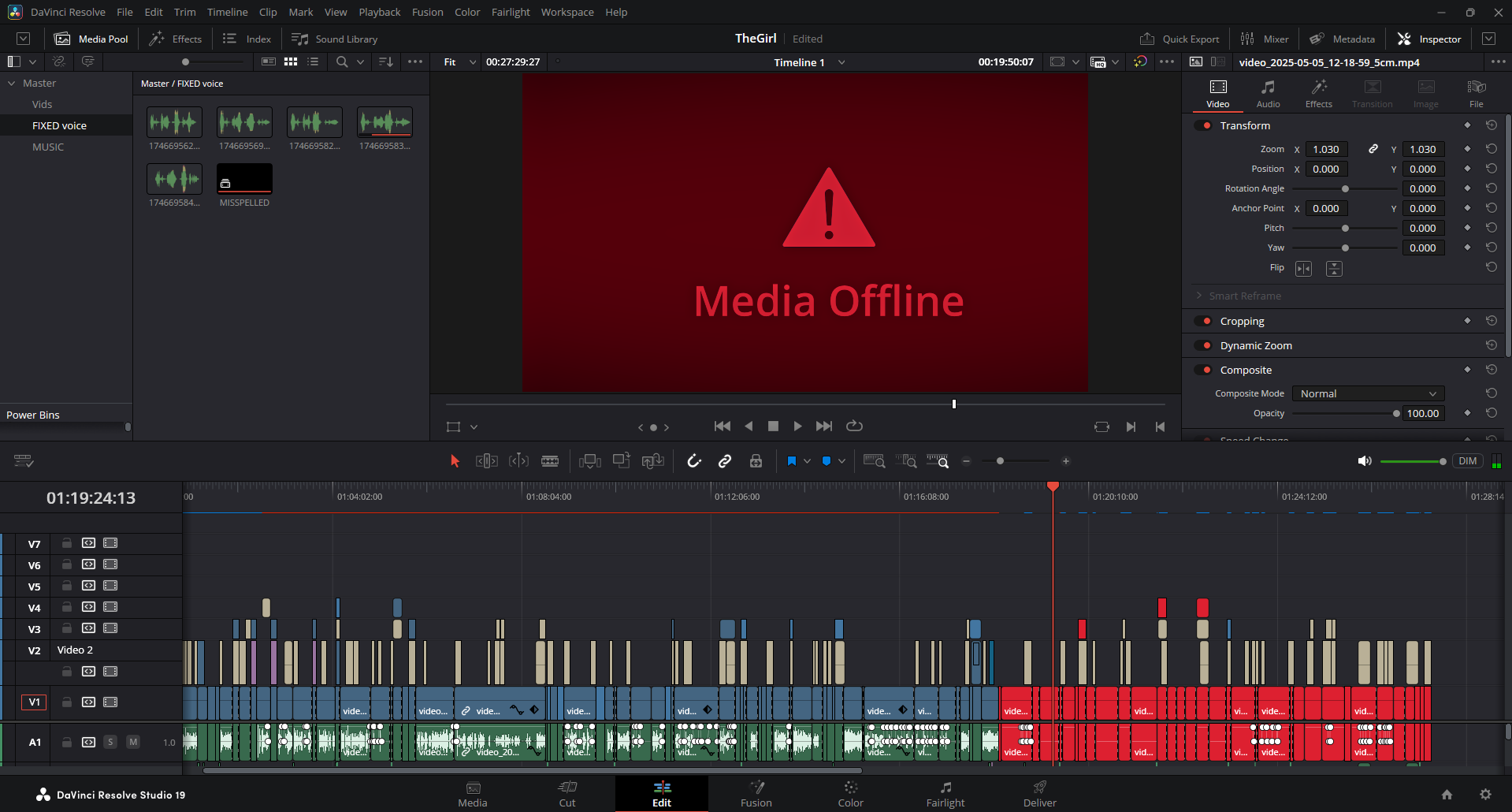Select the MUSIC bin
Viewport: 1512px width, 812px height.
48,147
